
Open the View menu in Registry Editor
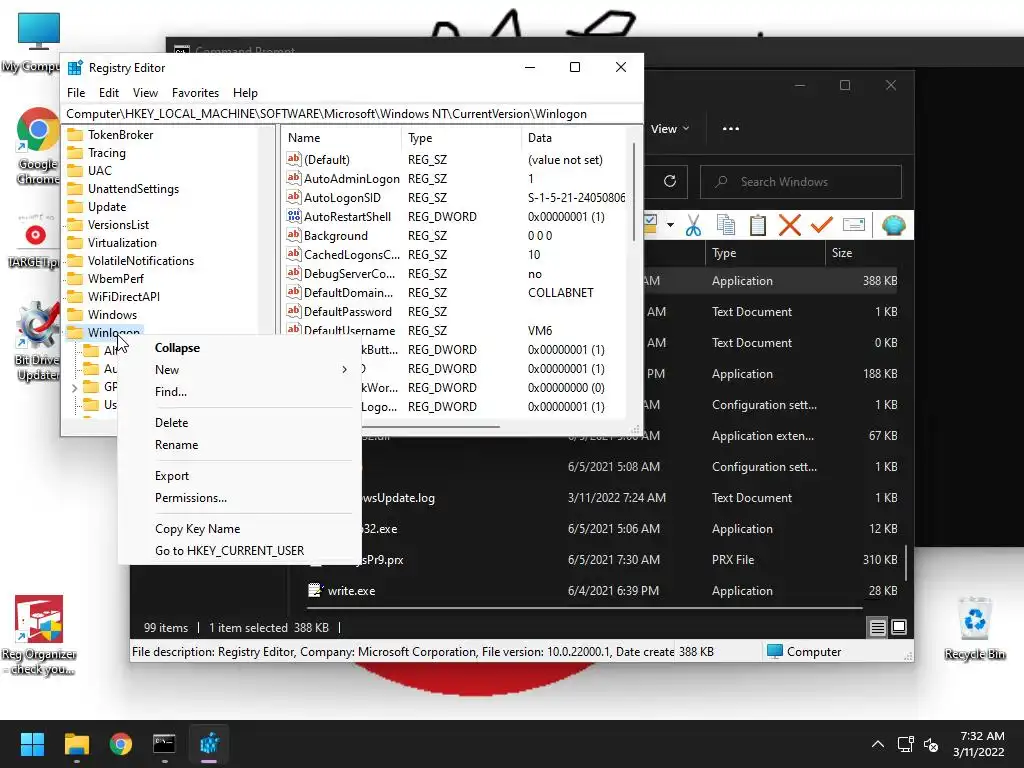(145, 93)
